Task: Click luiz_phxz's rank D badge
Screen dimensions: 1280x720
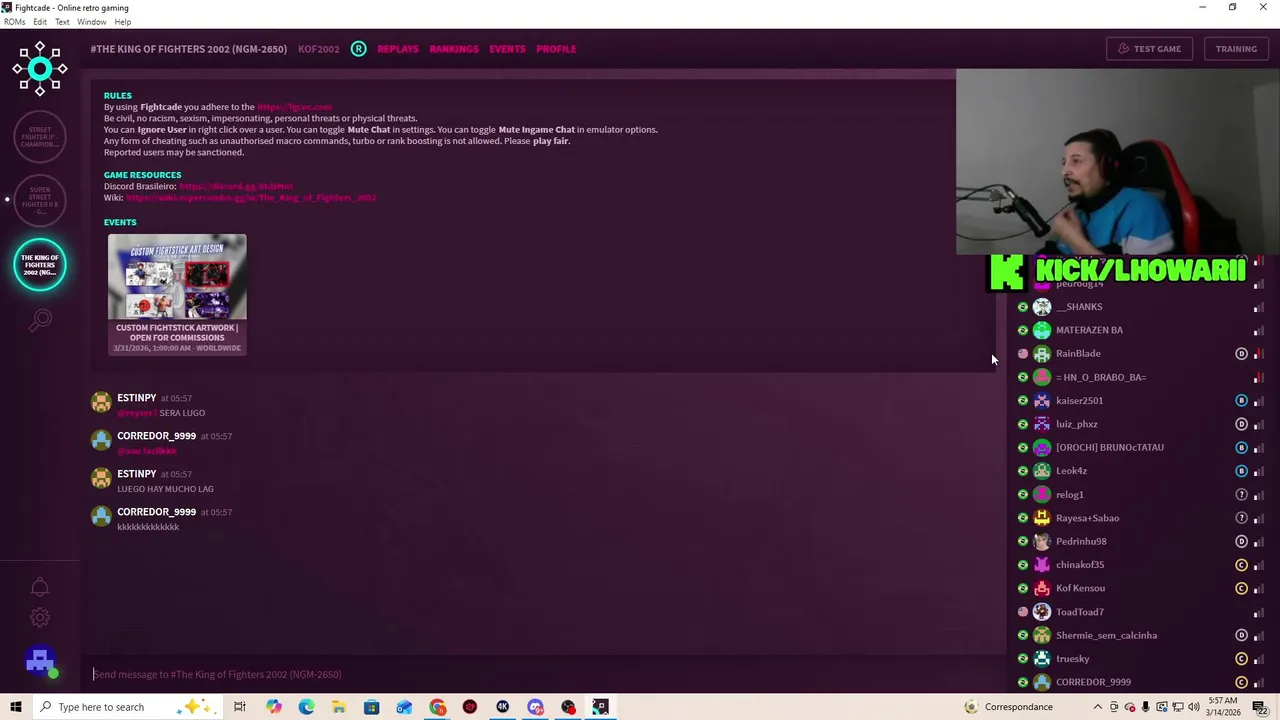Action: 1241,424
